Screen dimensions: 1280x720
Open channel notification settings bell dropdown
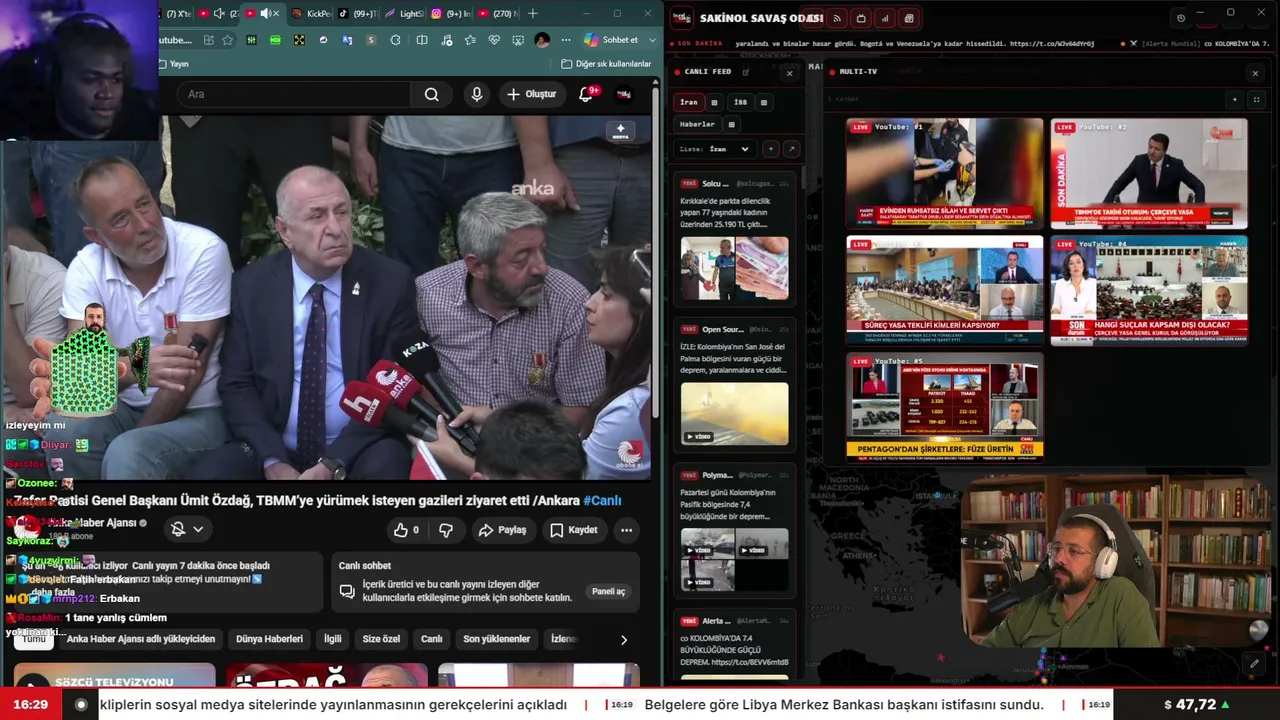coord(187,529)
